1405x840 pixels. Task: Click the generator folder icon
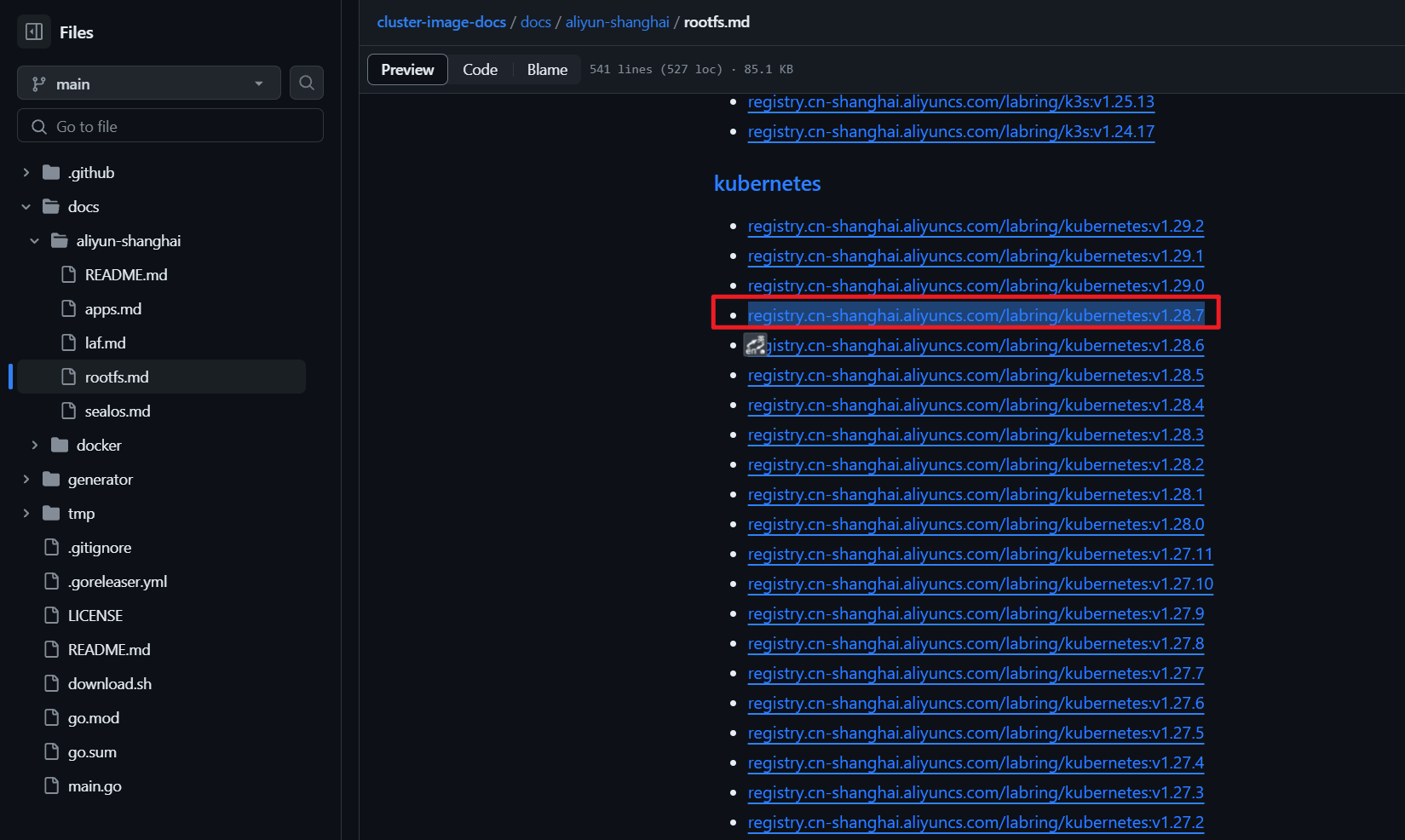tap(51, 480)
